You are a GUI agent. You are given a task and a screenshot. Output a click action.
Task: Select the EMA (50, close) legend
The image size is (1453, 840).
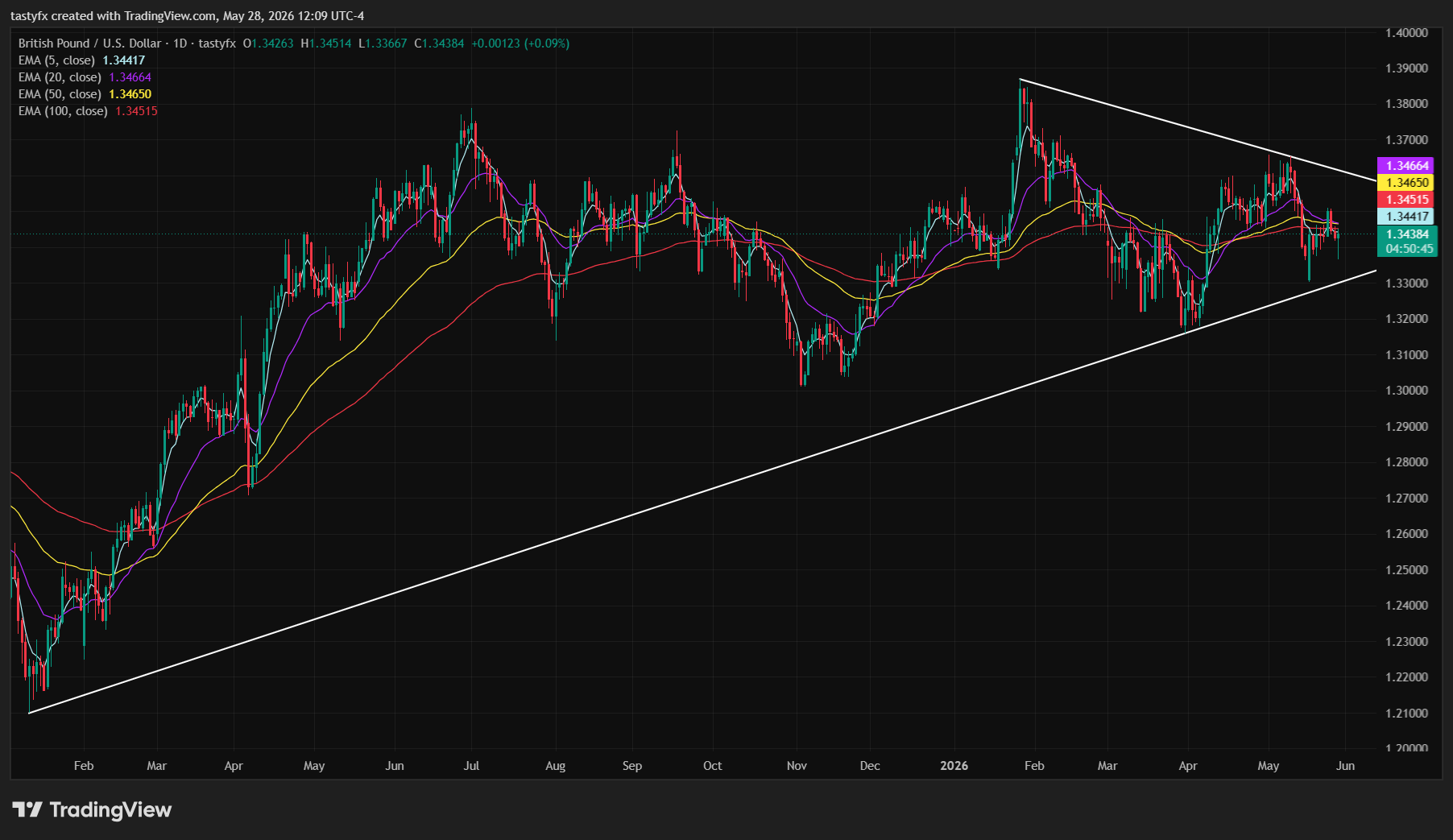(x=85, y=94)
